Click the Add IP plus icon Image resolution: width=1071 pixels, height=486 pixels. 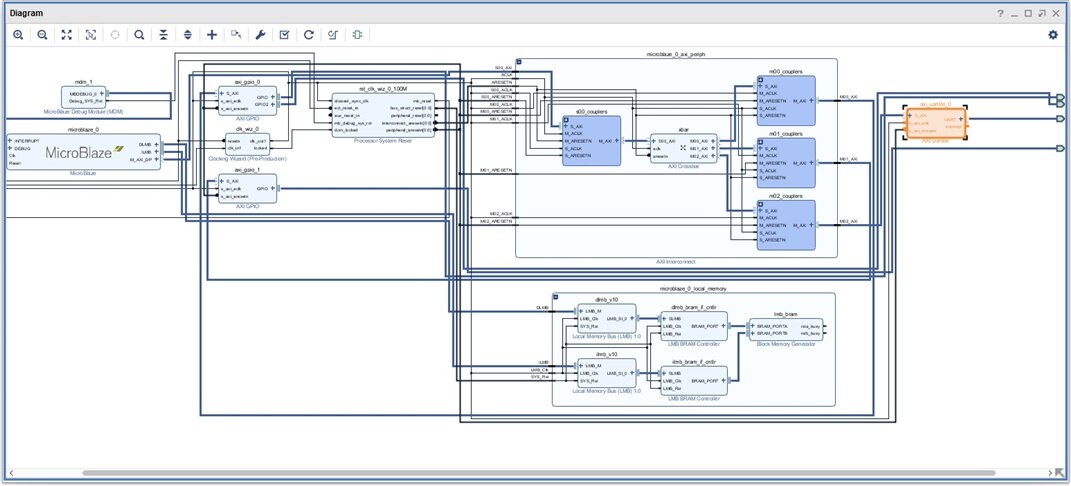[x=212, y=34]
